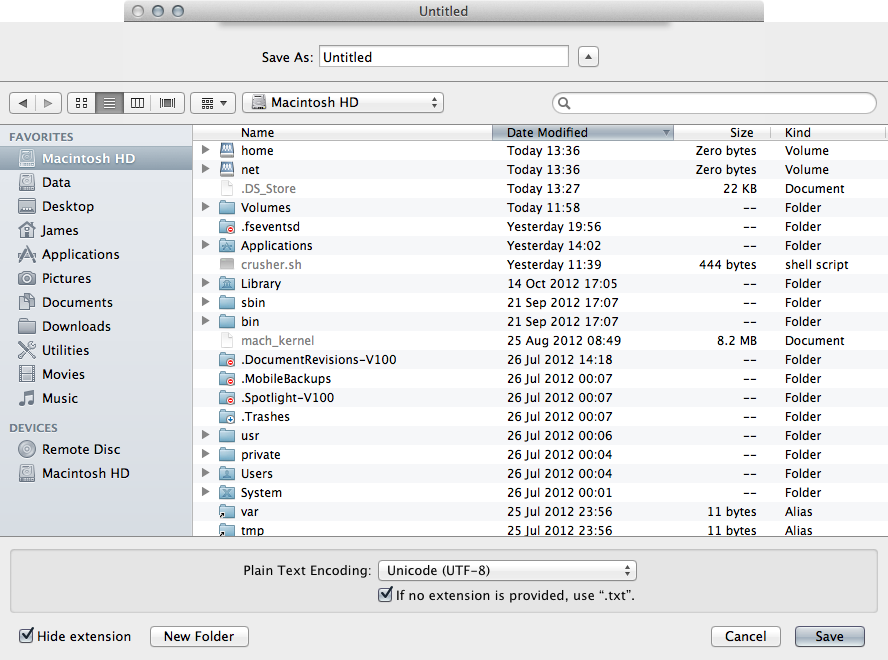Select the .fseventsd folder icon

pos(227,226)
